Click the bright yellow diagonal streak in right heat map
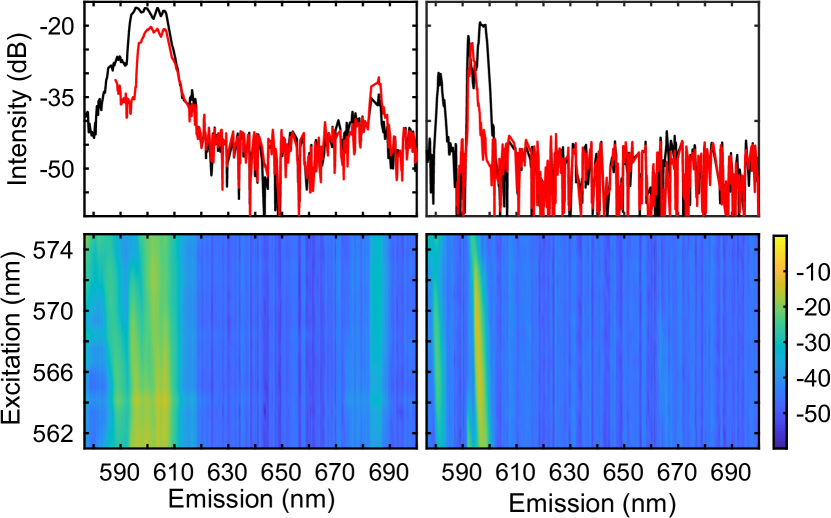 [x=478, y=345]
